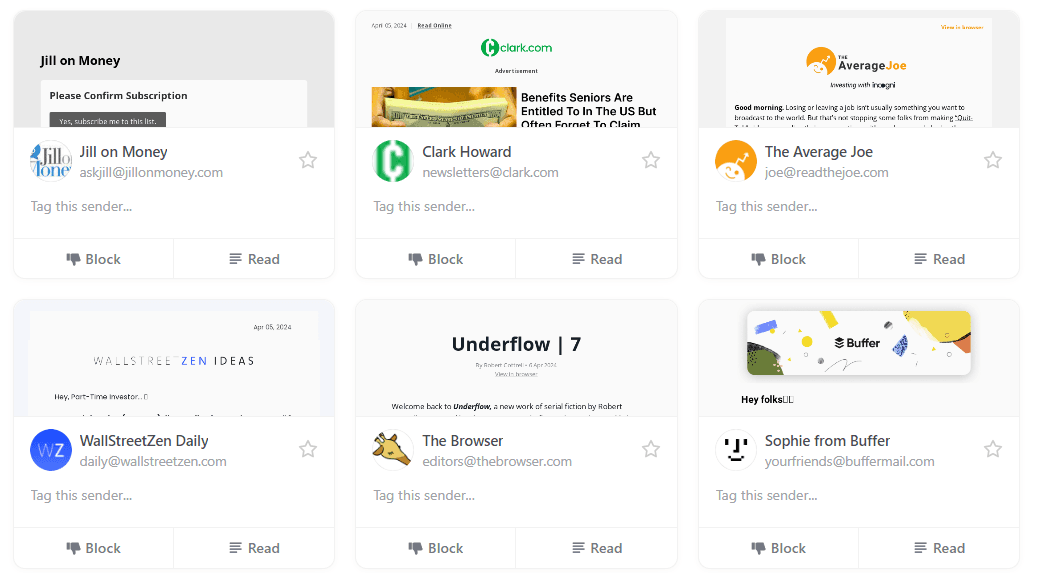
Task: Read emails from Sophie from Buffer
Action: click(939, 548)
